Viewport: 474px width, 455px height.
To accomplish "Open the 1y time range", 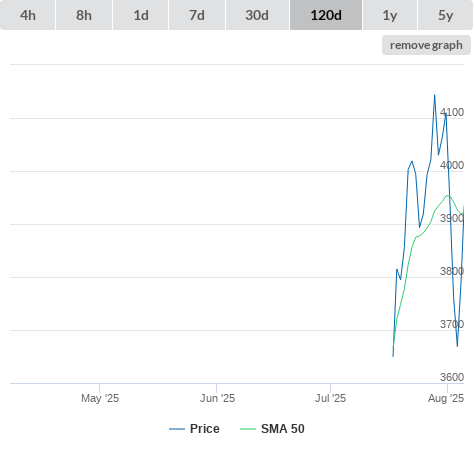I will pyautogui.click(x=390, y=15).
